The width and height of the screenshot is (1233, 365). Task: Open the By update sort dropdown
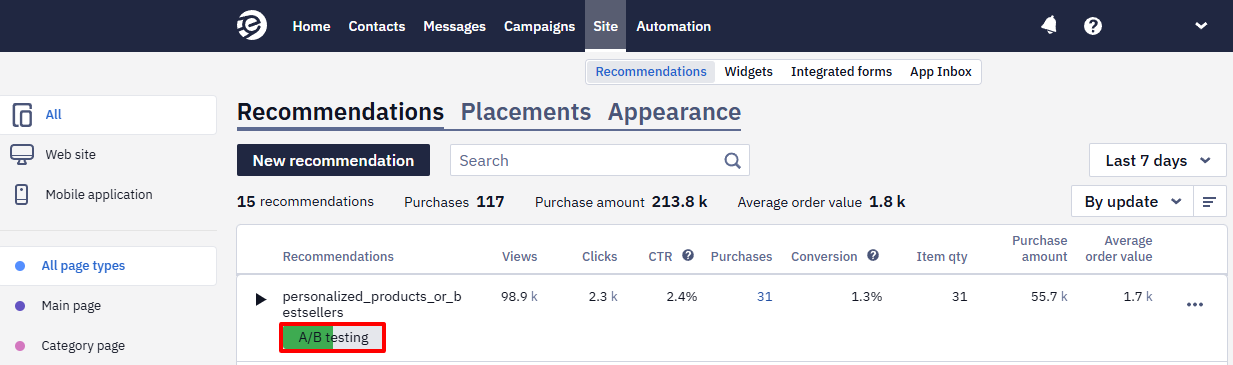pos(1132,201)
